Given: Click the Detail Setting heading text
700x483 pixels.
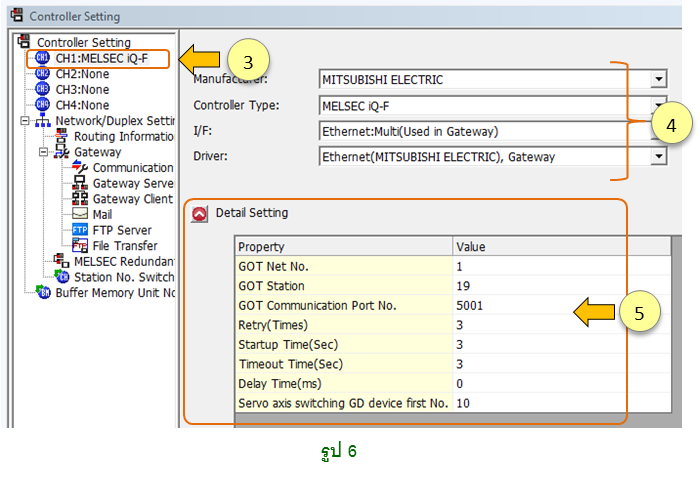Looking at the screenshot, I should pos(252,213).
